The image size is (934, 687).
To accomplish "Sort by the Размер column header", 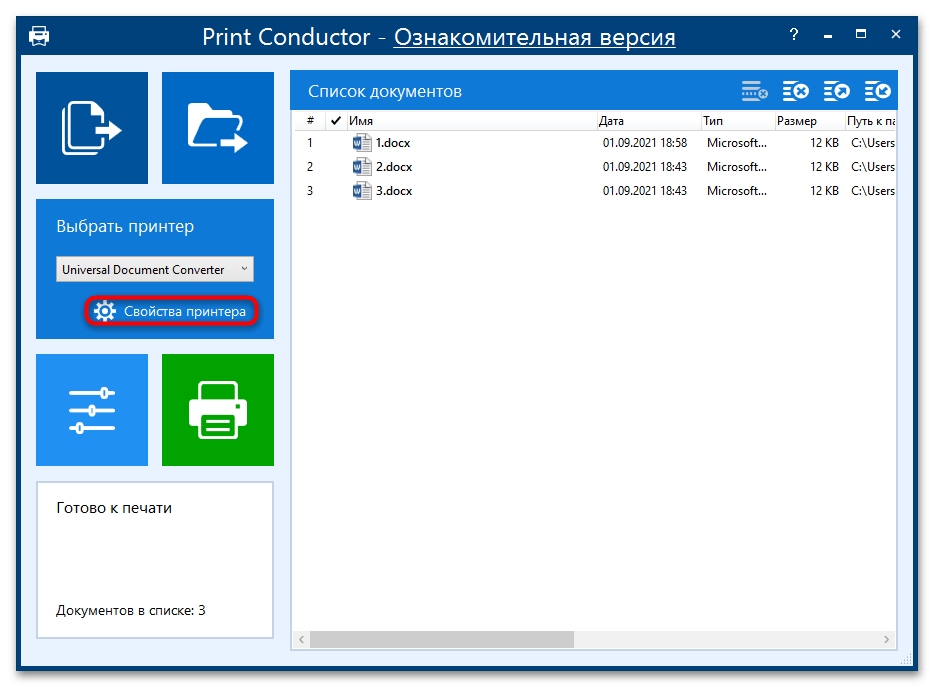I will pyautogui.click(x=810, y=121).
